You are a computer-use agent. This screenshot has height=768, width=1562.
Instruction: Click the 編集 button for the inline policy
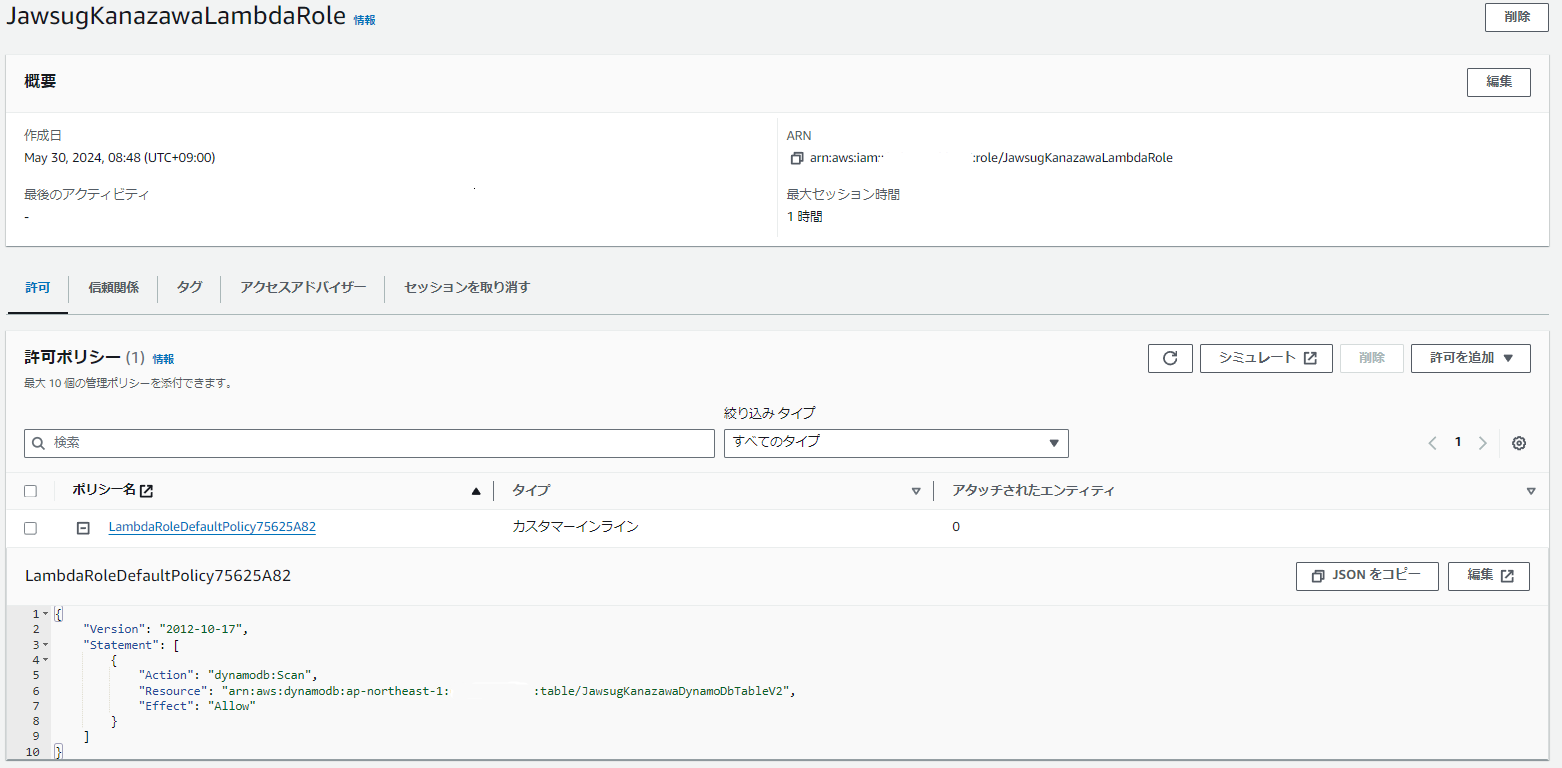pyautogui.click(x=1488, y=576)
